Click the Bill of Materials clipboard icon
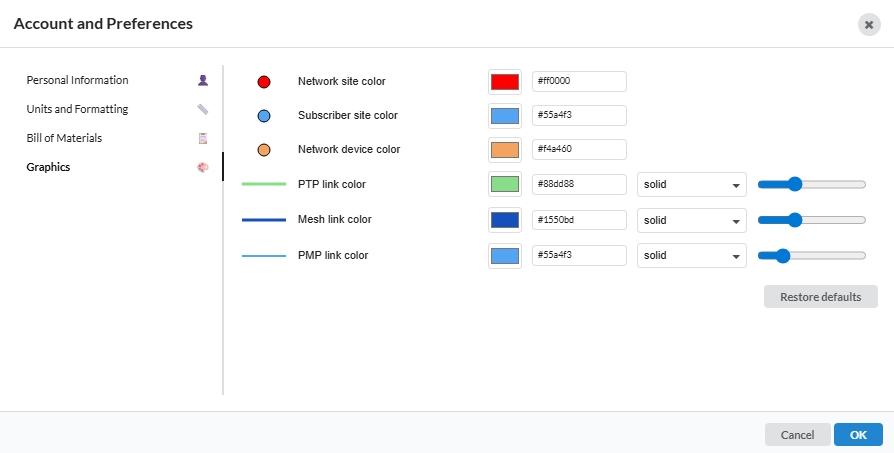Screen dimensions: 894x453 pos(203,138)
